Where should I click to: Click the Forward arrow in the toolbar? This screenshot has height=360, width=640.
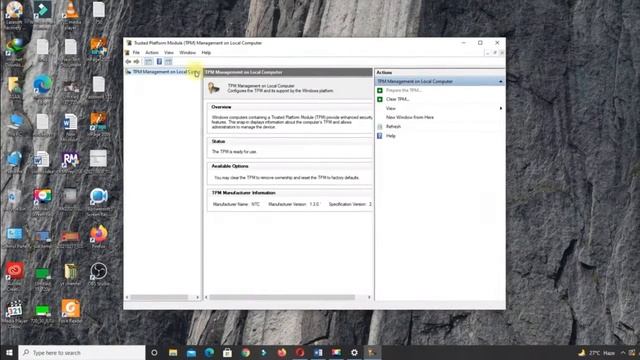point(137,62)
